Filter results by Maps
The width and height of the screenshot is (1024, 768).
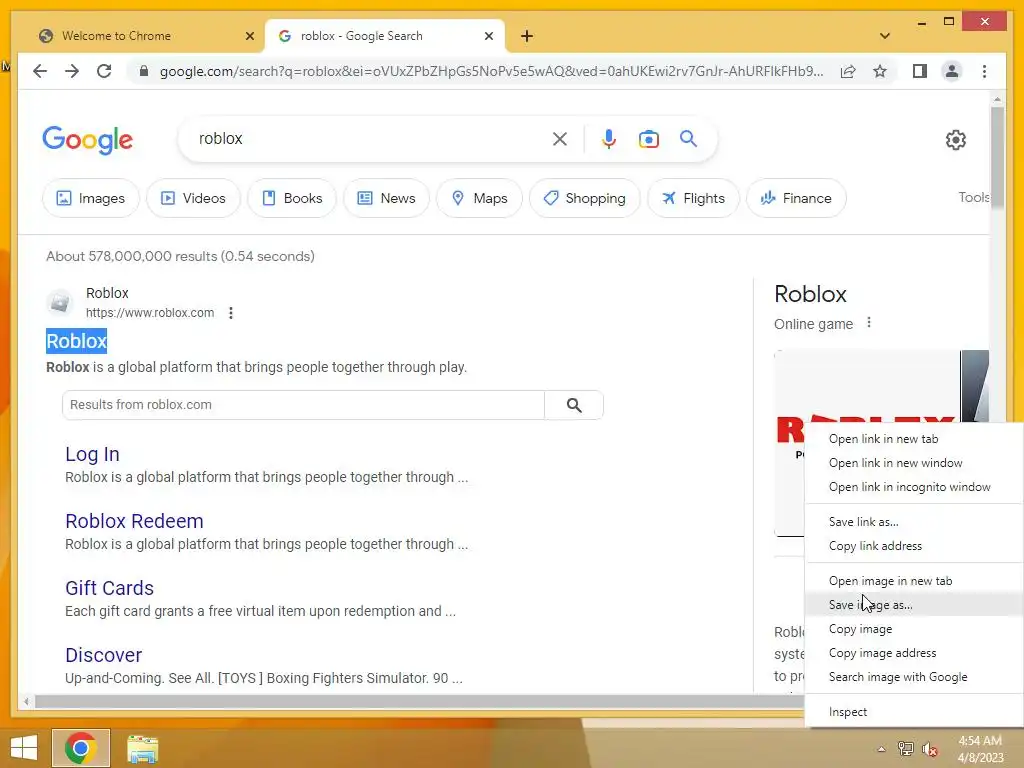479,198
